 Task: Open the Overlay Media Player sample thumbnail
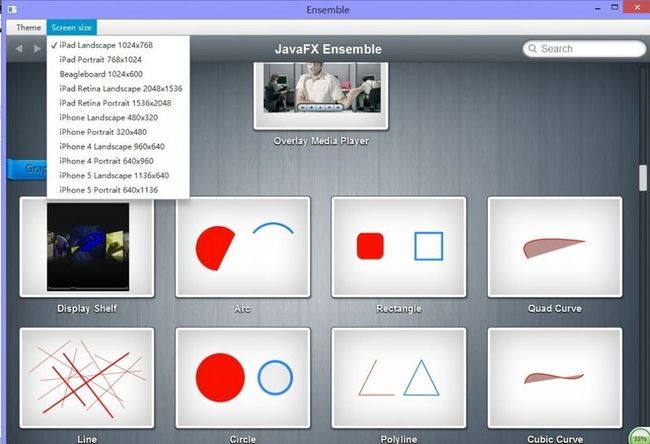pyautogui.click(x=321, y=96)
